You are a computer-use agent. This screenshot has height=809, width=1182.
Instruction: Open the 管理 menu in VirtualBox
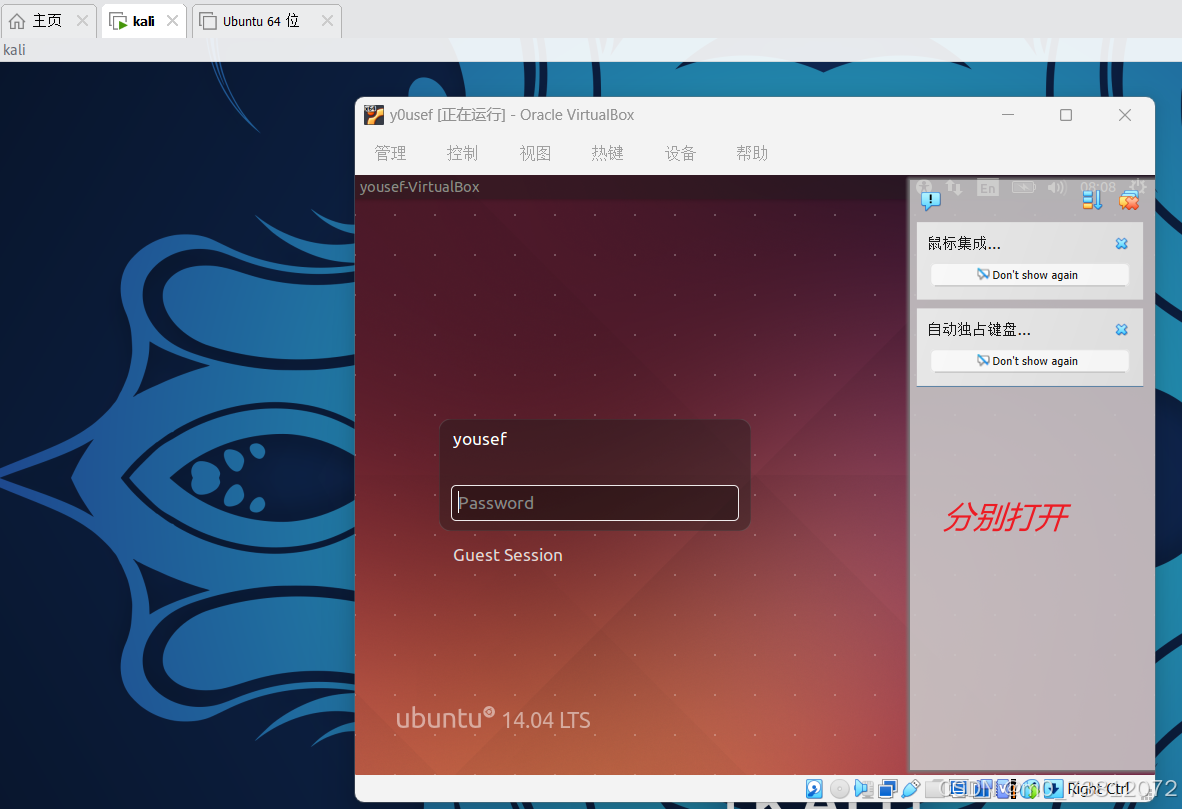[390, 153]
